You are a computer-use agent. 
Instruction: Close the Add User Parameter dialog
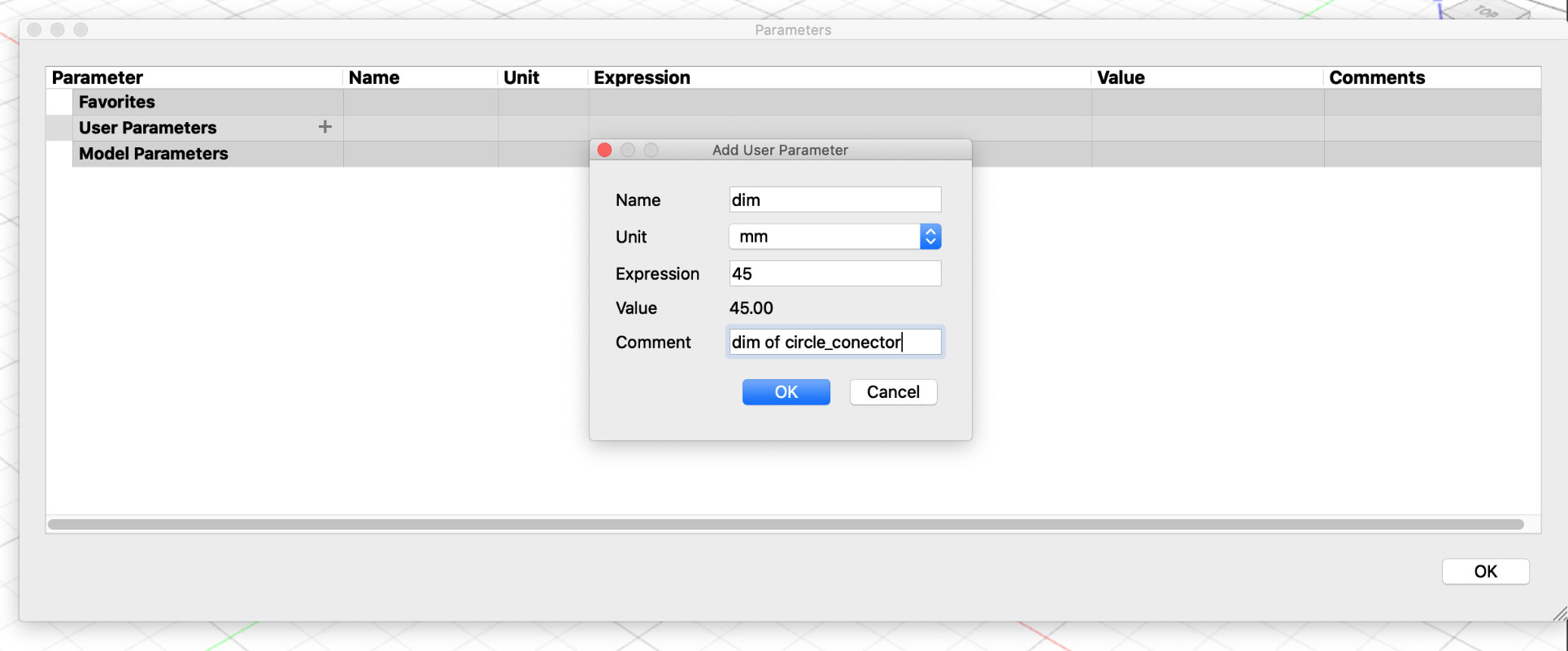(604, 150)
